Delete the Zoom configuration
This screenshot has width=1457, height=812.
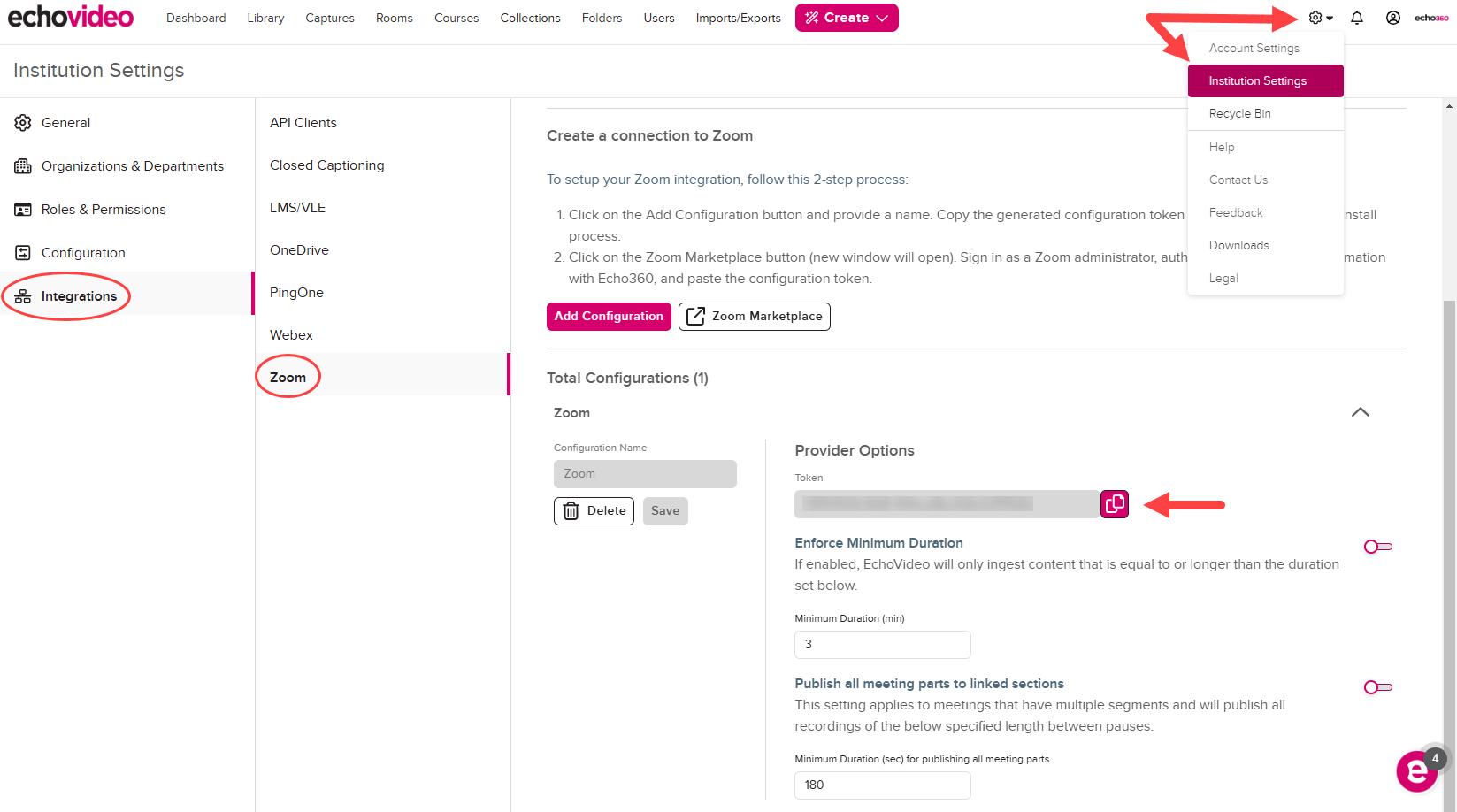[x=594, y=511]
